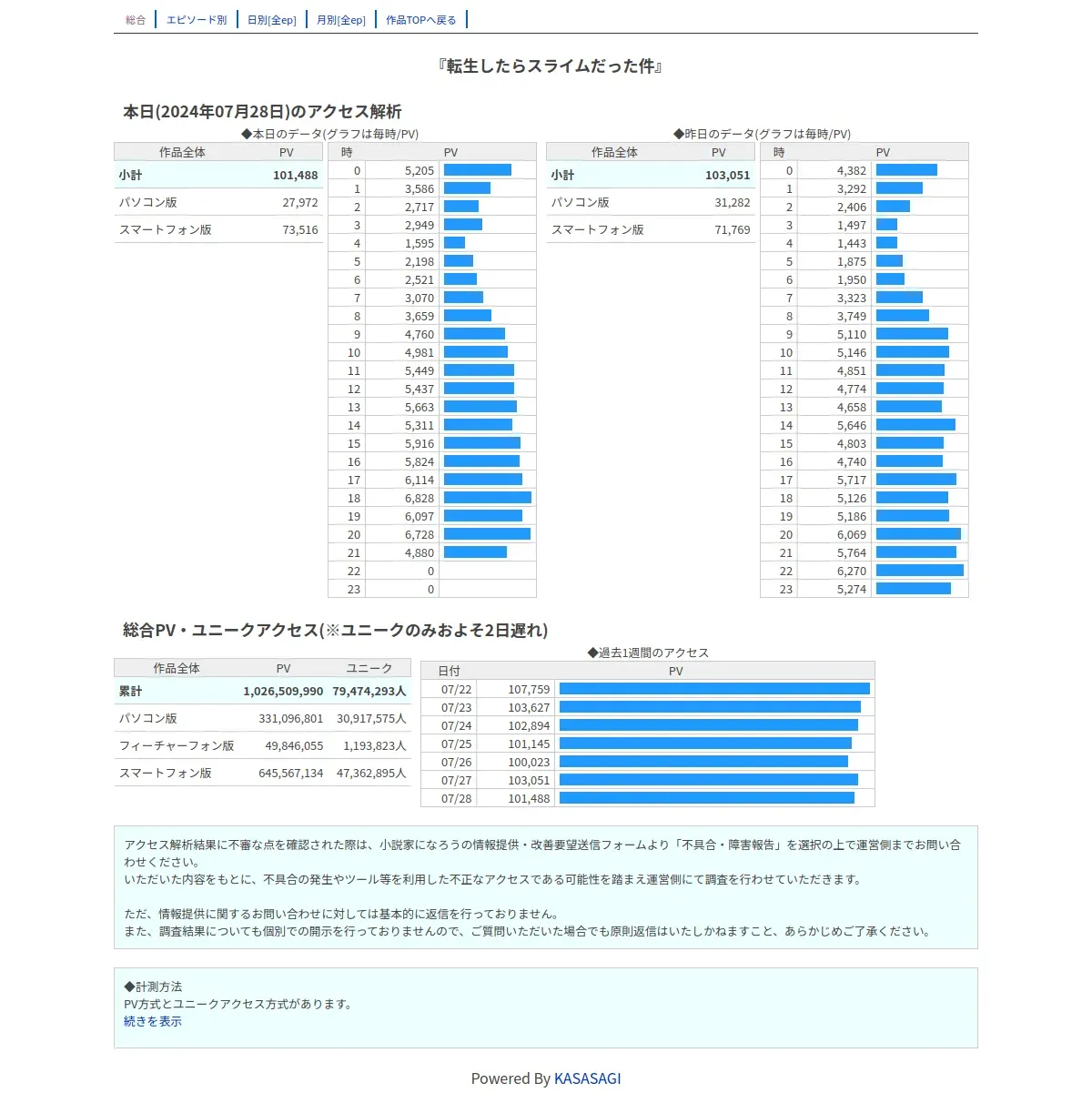Click the 07/25 weekly value 101,145
This screenshot has height=1093, width=1092.
click(x=529, y=744)
